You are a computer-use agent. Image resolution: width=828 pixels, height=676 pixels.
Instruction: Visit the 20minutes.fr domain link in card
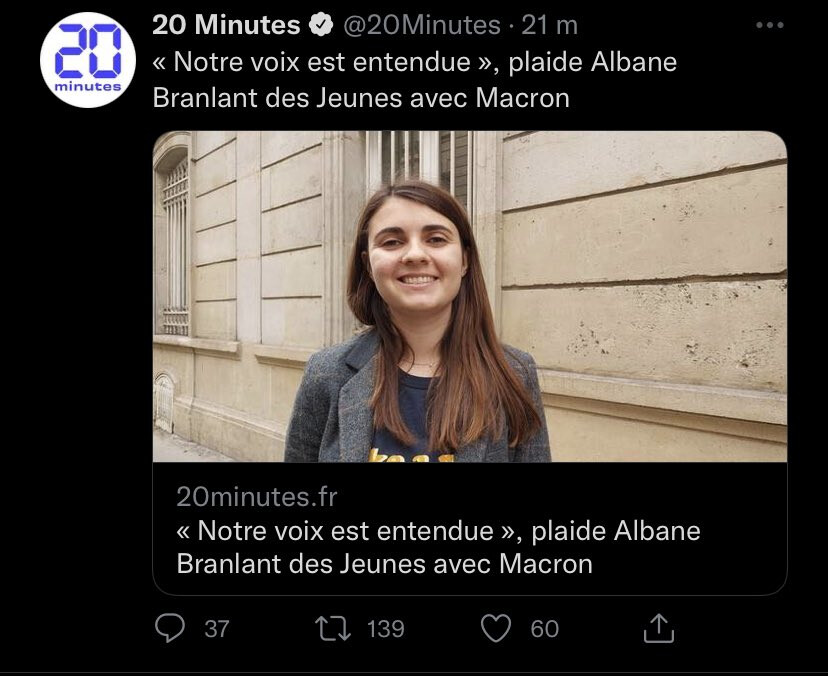(x=256, y=496)
